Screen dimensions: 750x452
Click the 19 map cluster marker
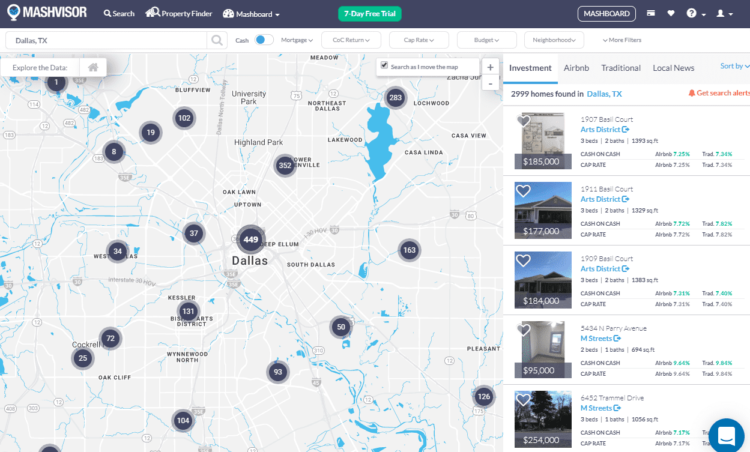[151, 132]
